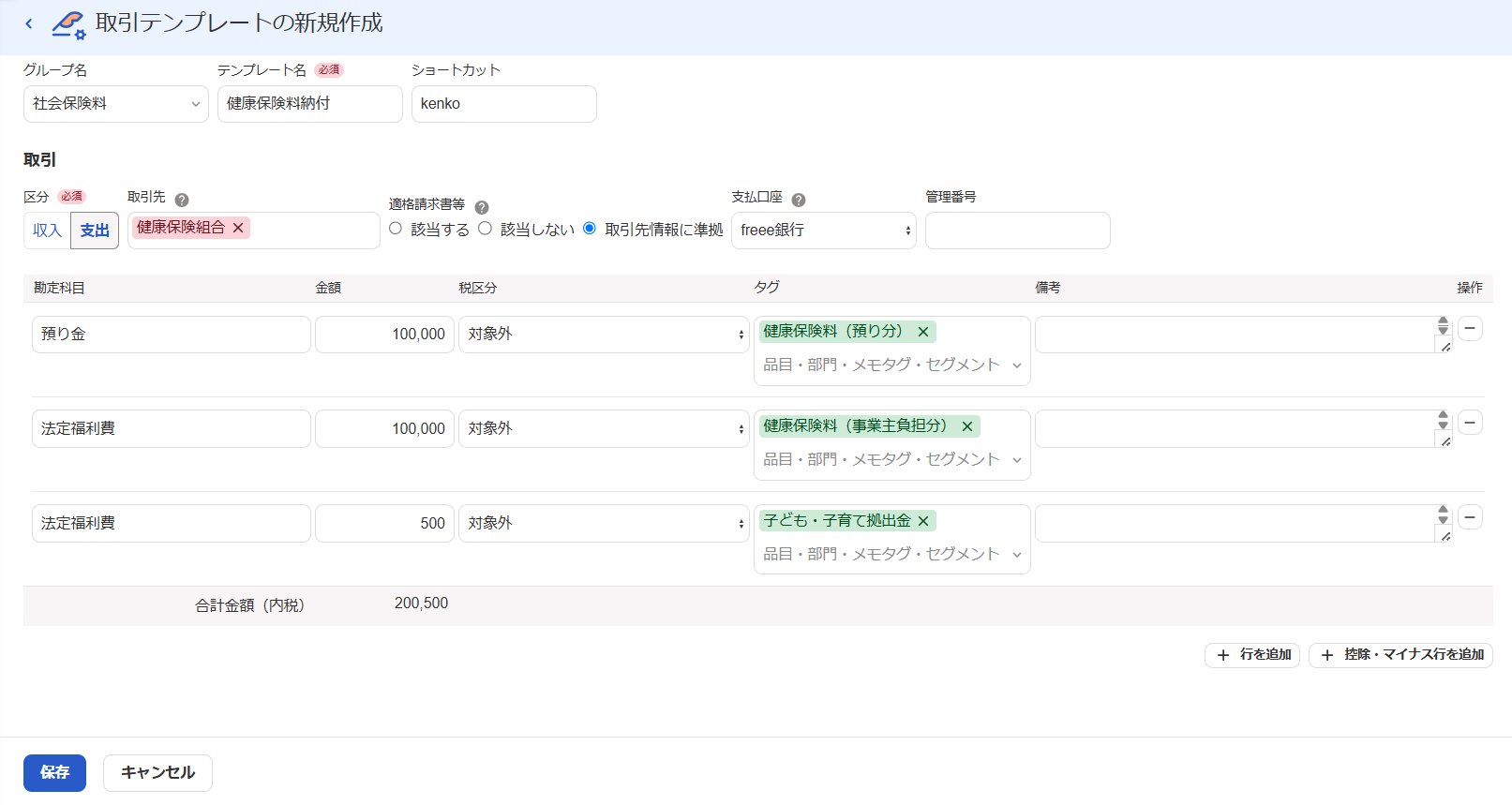Click the 取引 section heading
Image resolution: width=1512 pixels, height=805 pixels.
[x=39, y=160]
